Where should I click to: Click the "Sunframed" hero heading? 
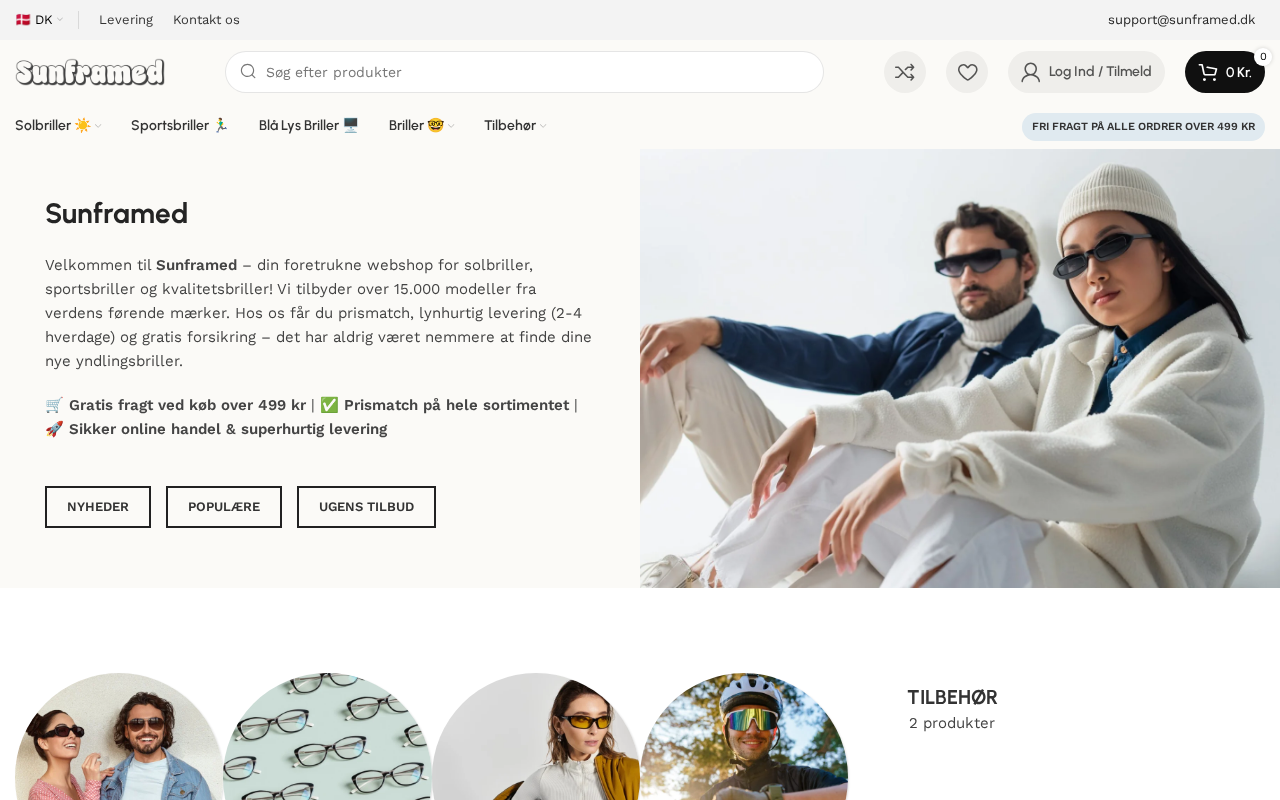[x=116, y=213]
